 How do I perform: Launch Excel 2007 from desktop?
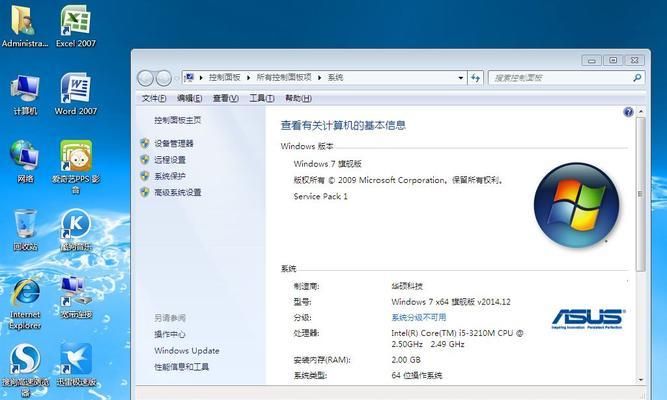pos(76,26)
